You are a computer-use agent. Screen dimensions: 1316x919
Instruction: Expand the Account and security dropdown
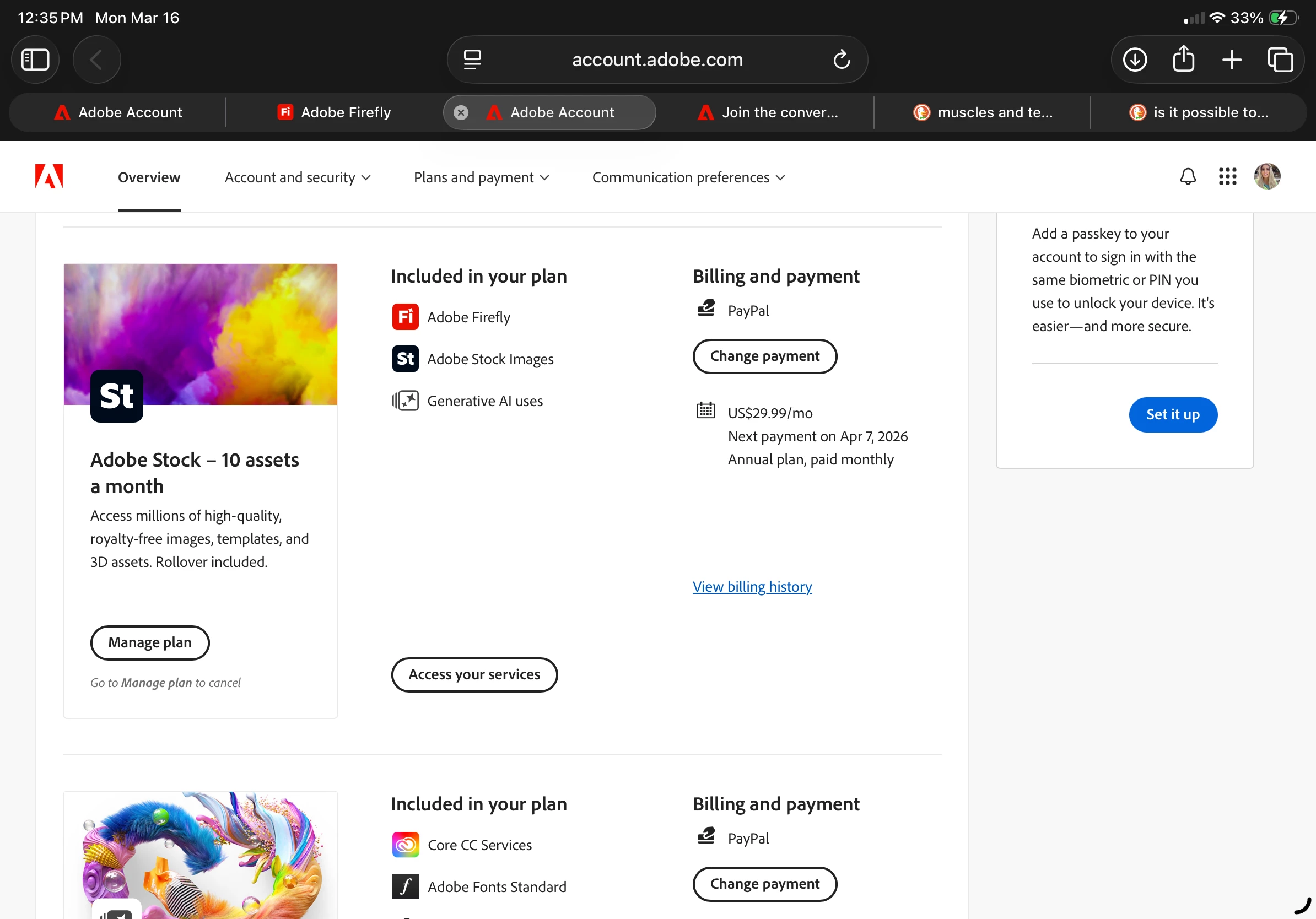pos(297,177)
